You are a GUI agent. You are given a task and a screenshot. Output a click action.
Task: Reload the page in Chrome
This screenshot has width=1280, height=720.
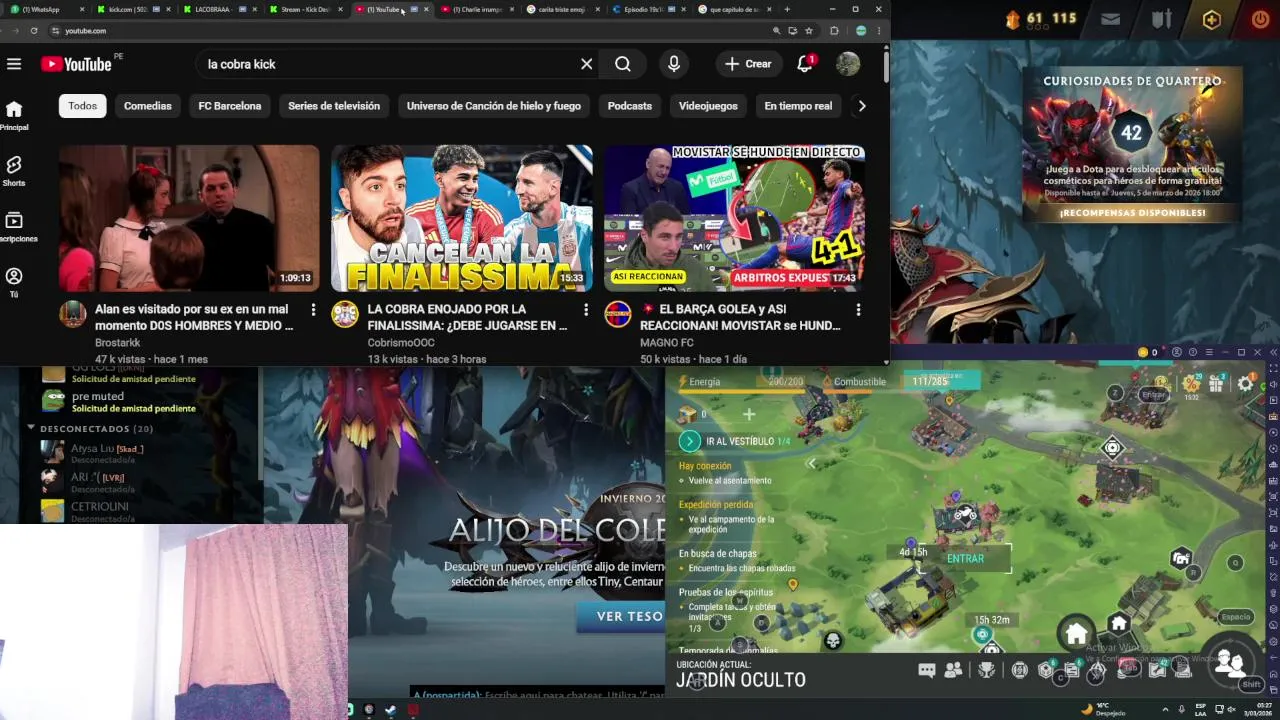(34, 31)
